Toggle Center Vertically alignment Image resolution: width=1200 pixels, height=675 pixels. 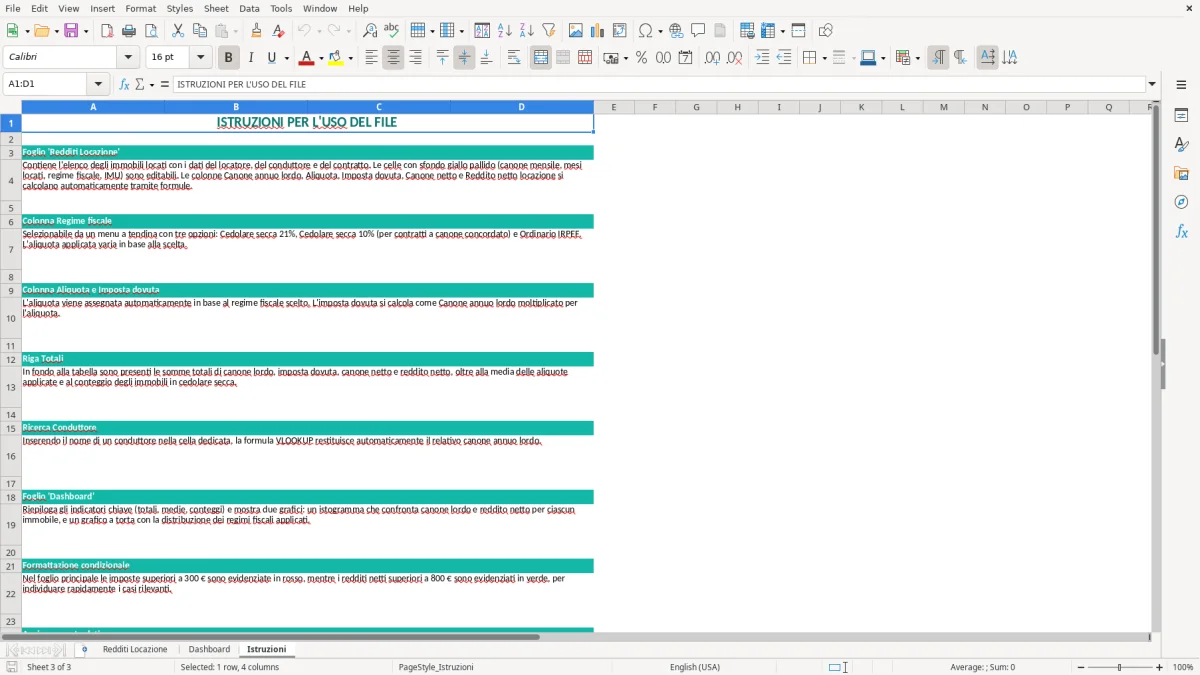click(x=464, y=58)
